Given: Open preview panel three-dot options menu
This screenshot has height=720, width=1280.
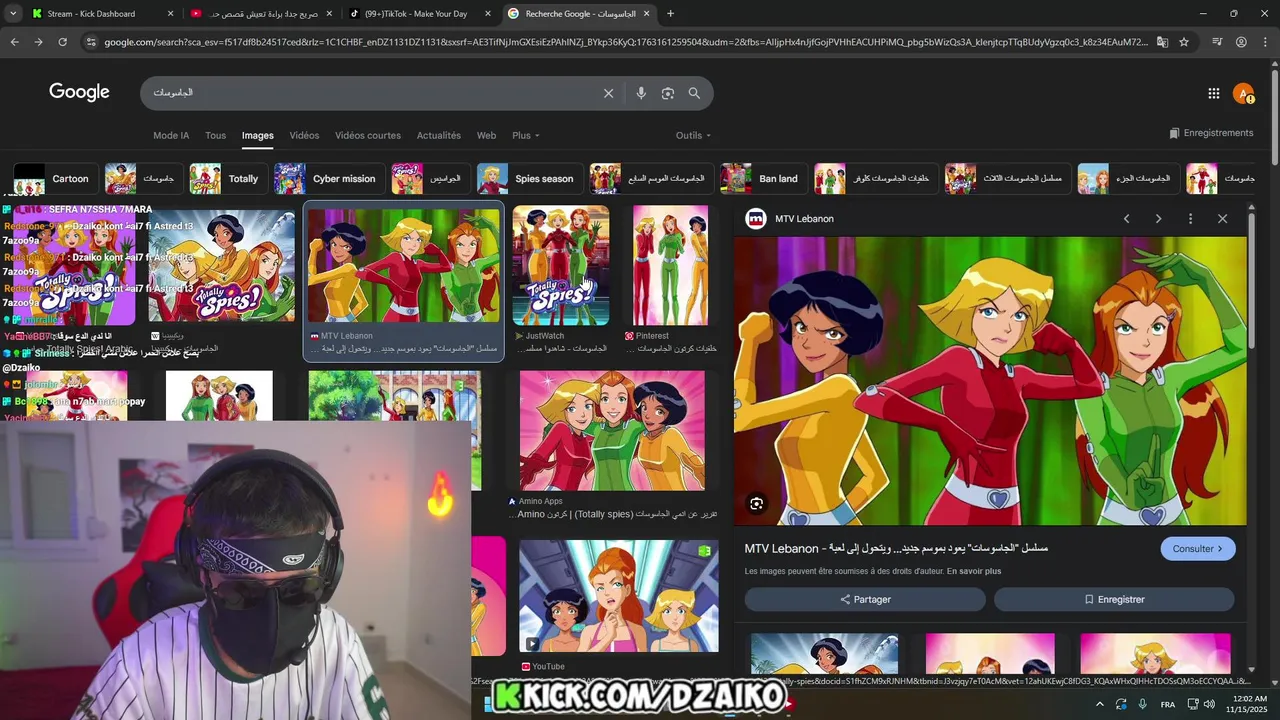Looking at the screenshot, I should click(x=1190, y=218).
